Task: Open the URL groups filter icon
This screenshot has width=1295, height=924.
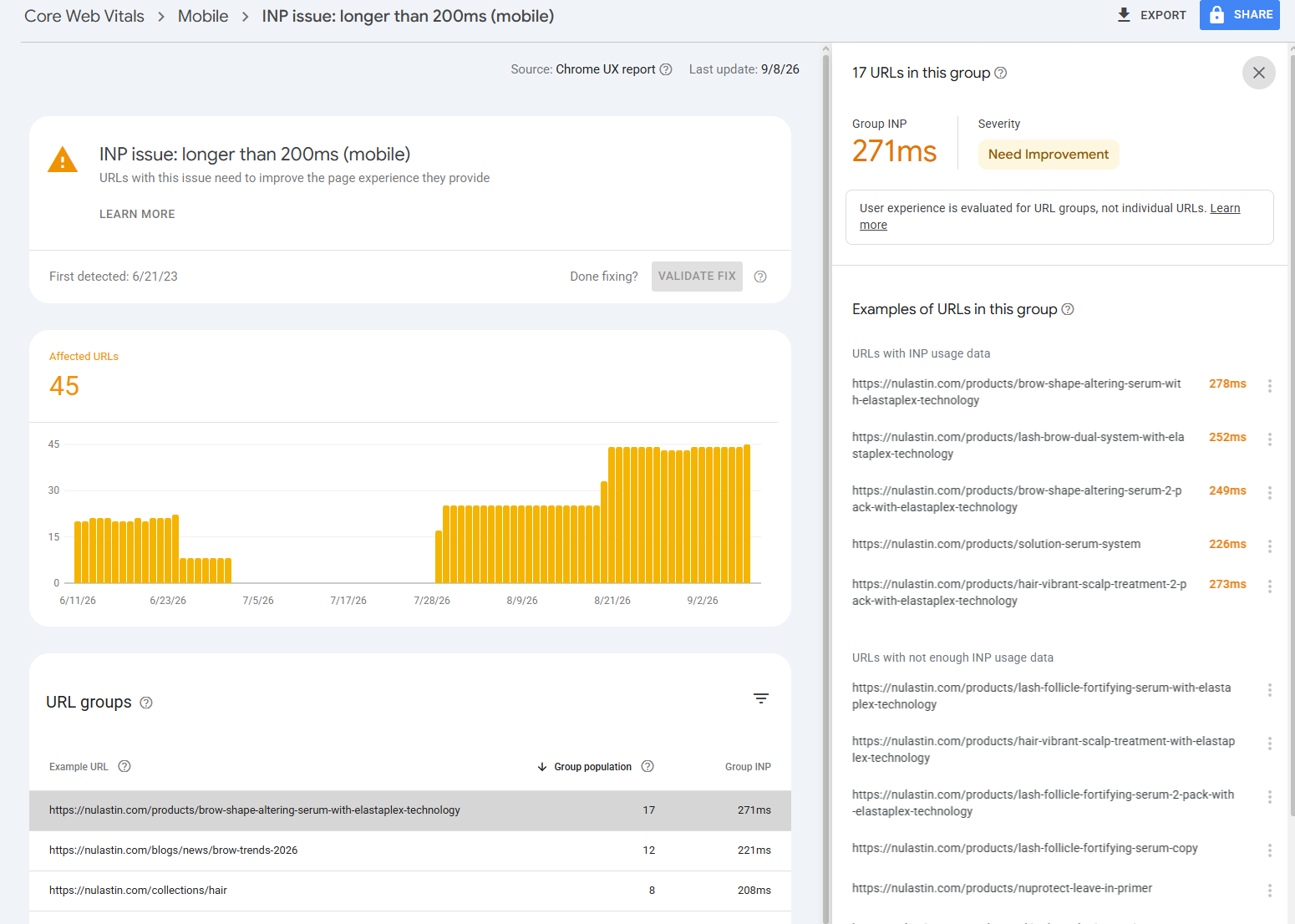Action: pos(761,698)
